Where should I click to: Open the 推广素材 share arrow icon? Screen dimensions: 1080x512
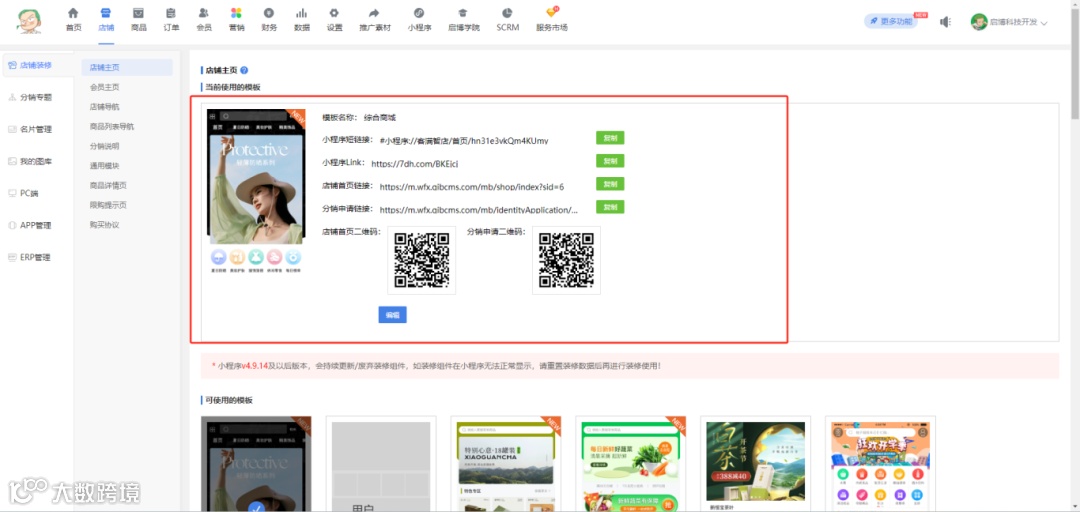click(375, 13)
